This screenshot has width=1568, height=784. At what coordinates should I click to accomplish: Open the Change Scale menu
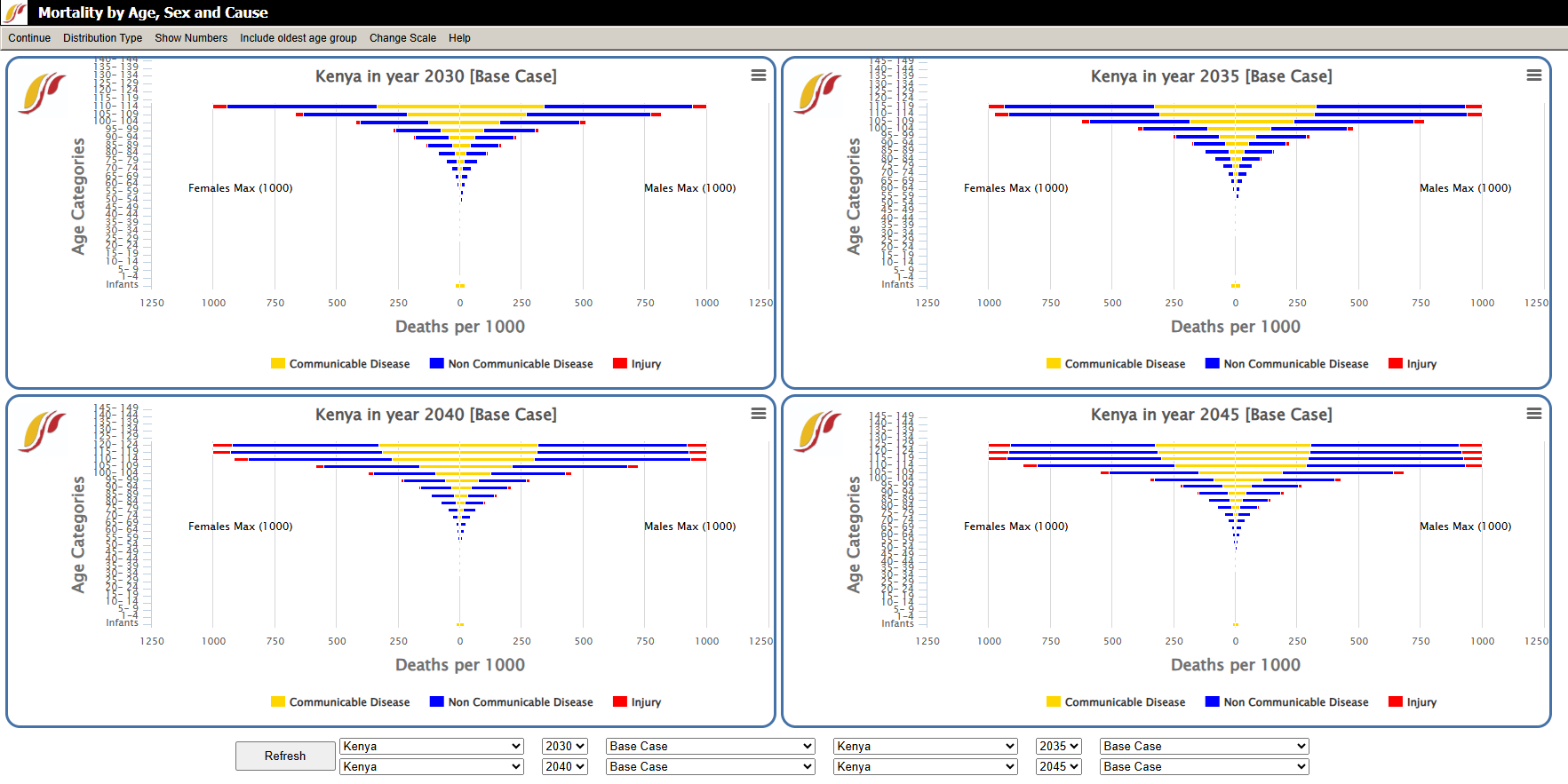[402, 38]
